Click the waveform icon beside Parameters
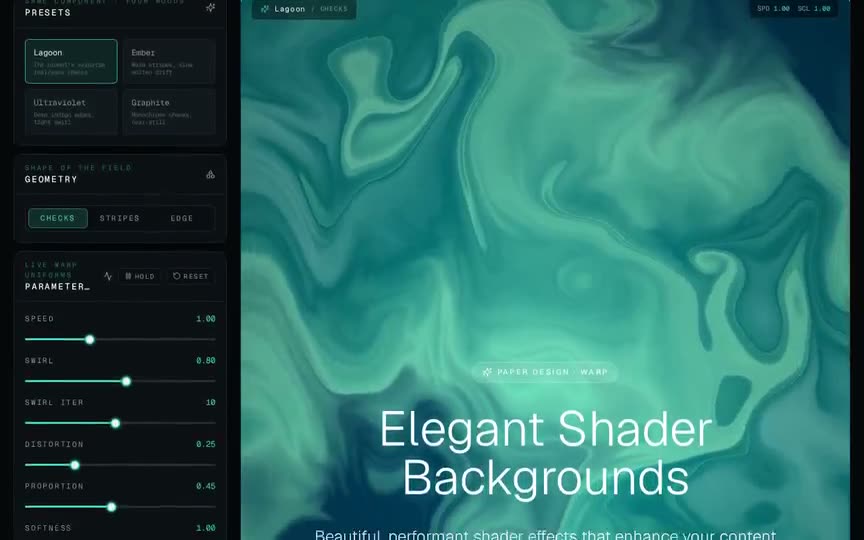This screenshot has width=864, height=540. [x=108, y=276]
